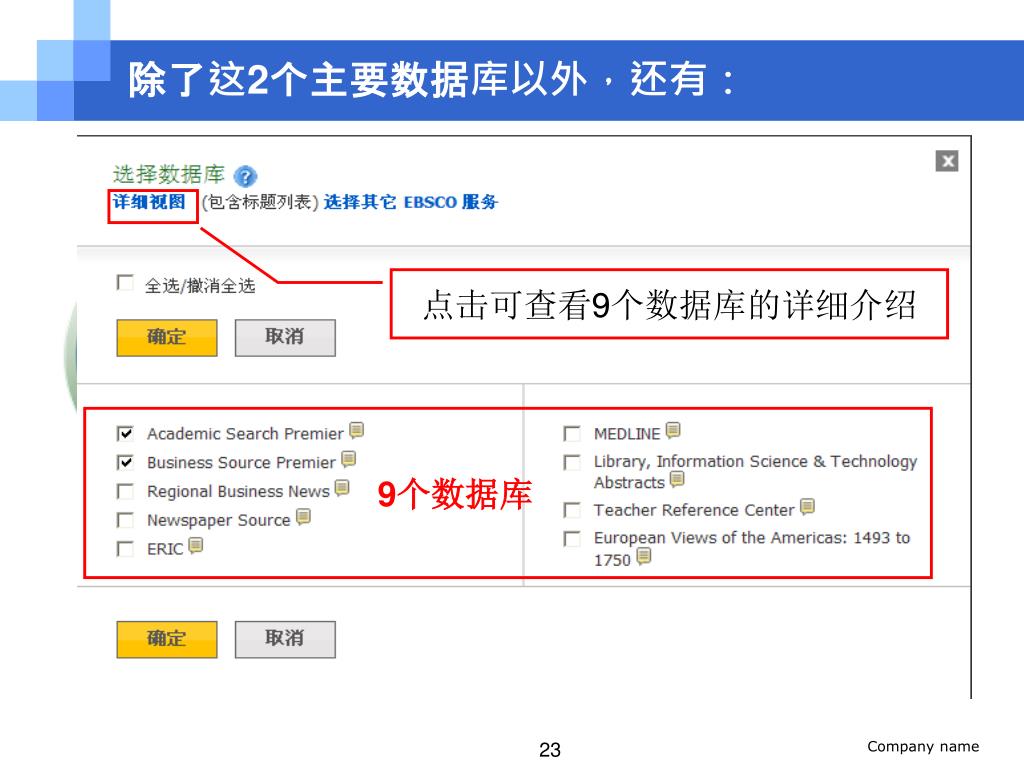1024x768 pixels.
Task: Click the (包含标题列表) text
Action: [x=260, y=202]
